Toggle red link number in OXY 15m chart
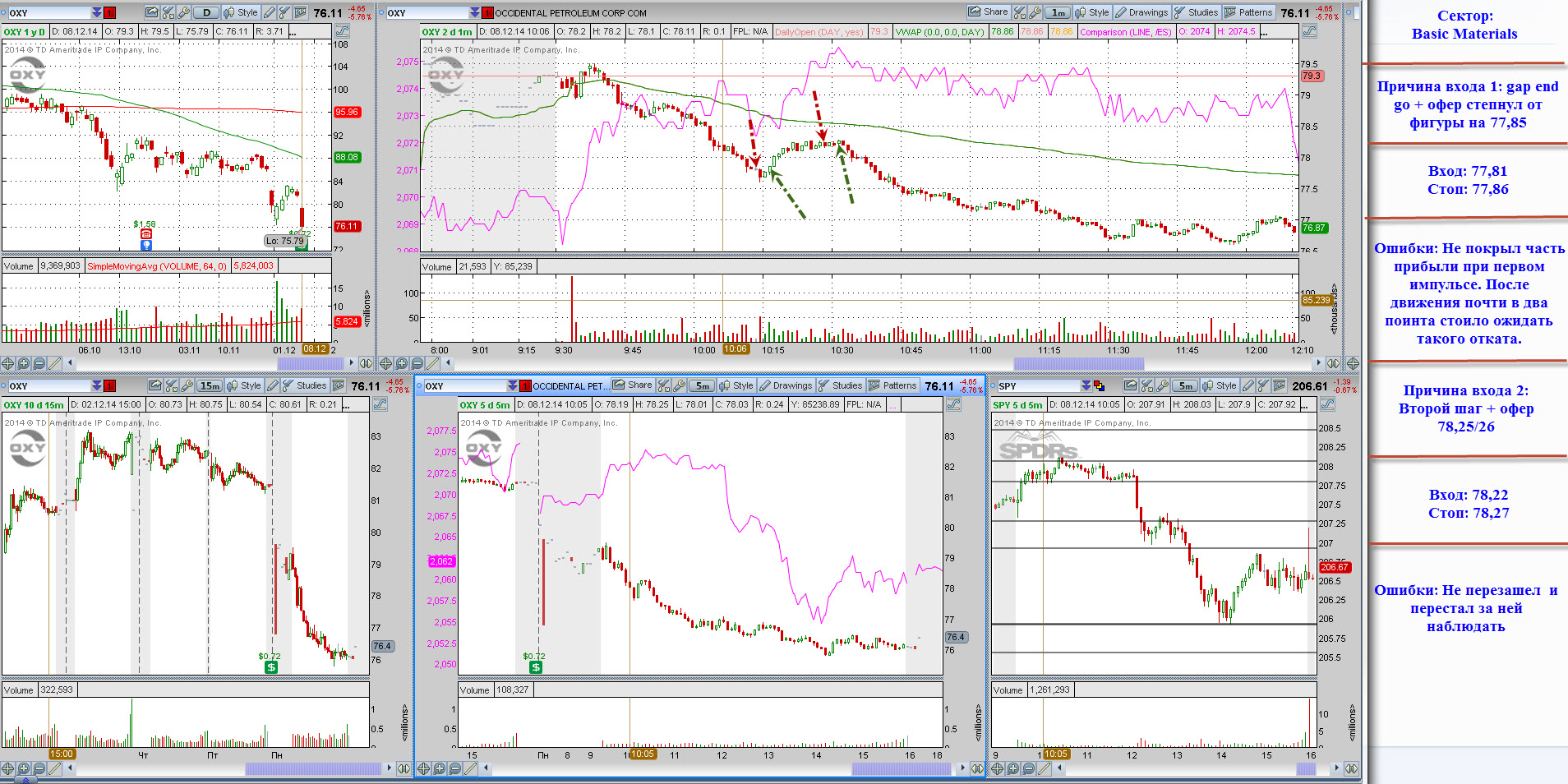This screenshot has width=1568, height=784. pyautogui.click(x=109, y=385)
